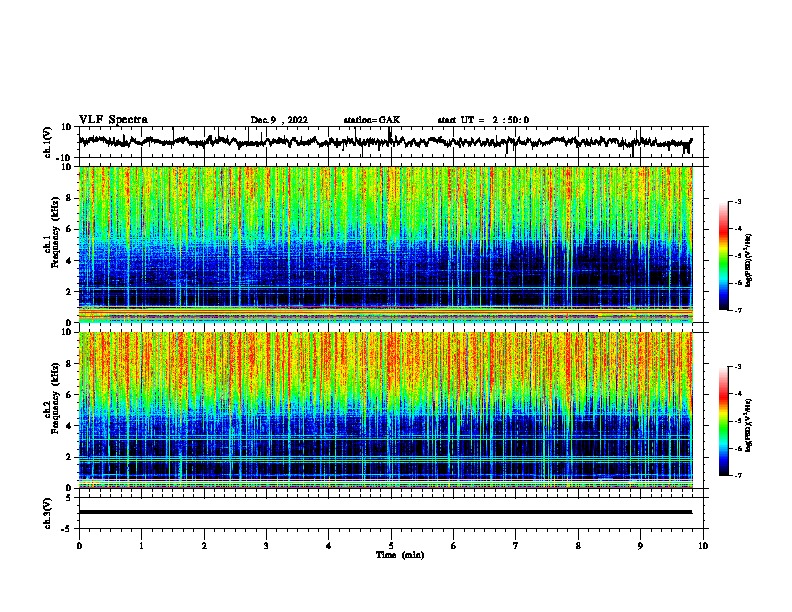The width and height of the screenshot is (792, 612).
Task: Click the log(PSD) label beside ch.1 colorbar
Action: click(748, 261)
